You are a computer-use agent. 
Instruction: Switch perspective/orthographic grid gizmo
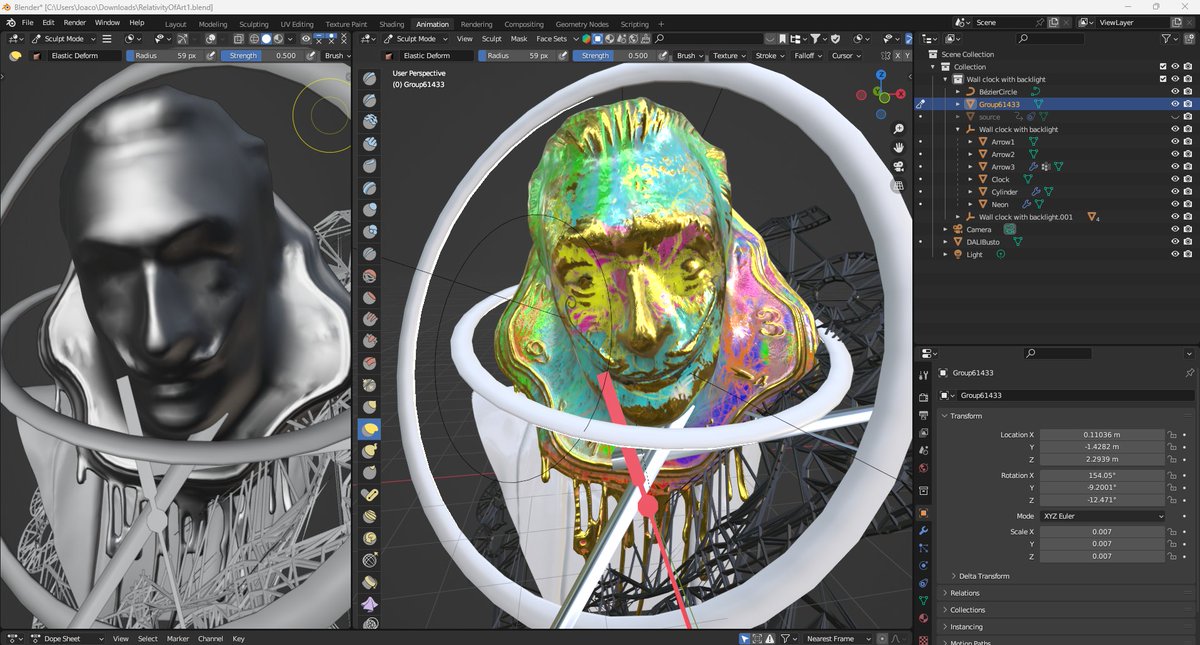click(899, 187)
